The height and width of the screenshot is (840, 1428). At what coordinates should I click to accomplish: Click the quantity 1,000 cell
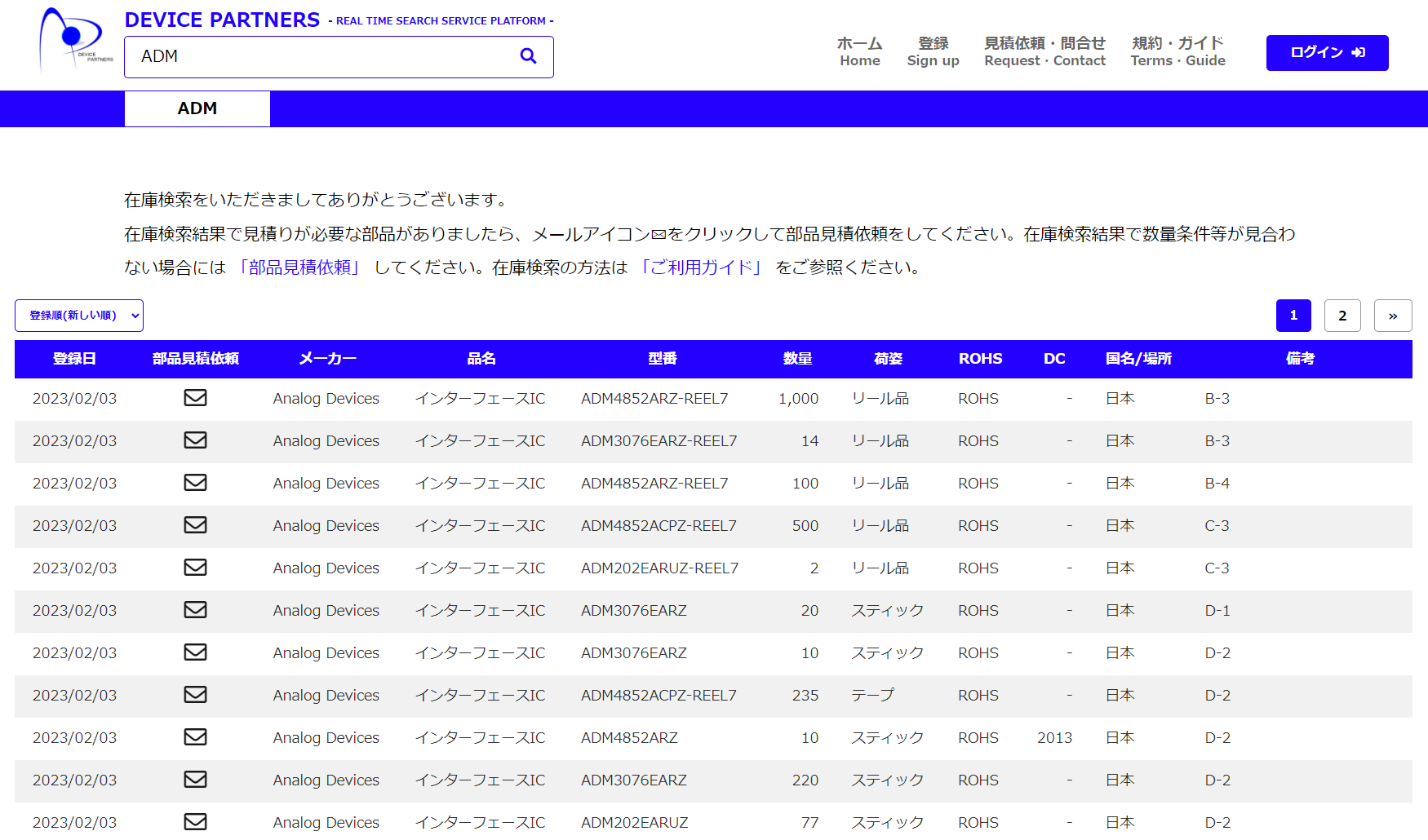point(798,399)
